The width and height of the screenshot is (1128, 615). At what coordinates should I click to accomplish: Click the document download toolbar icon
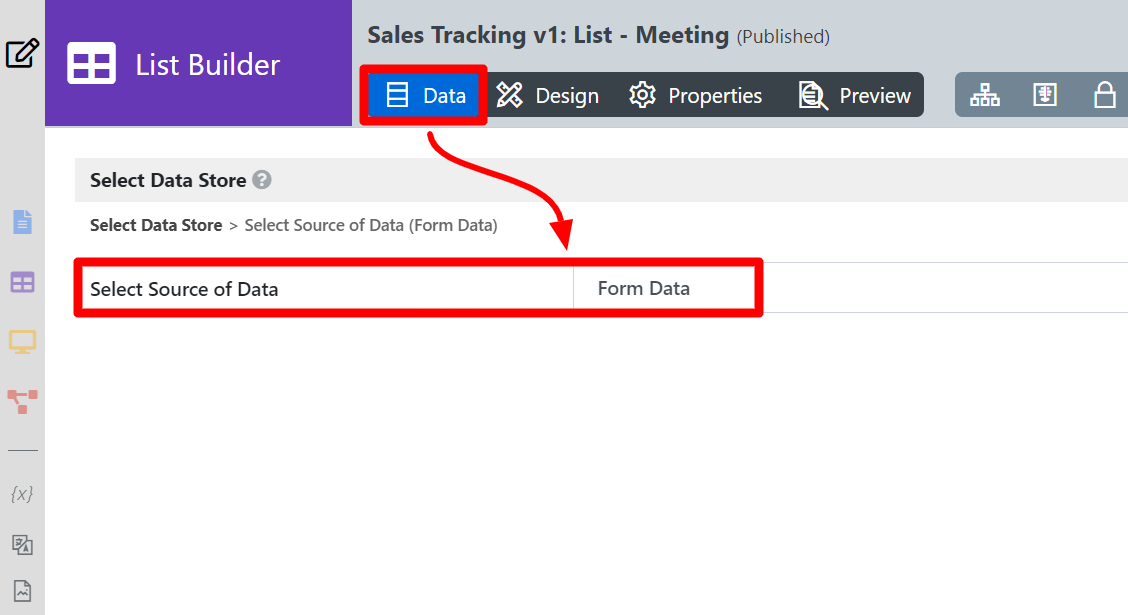[x=1045, y=95]
